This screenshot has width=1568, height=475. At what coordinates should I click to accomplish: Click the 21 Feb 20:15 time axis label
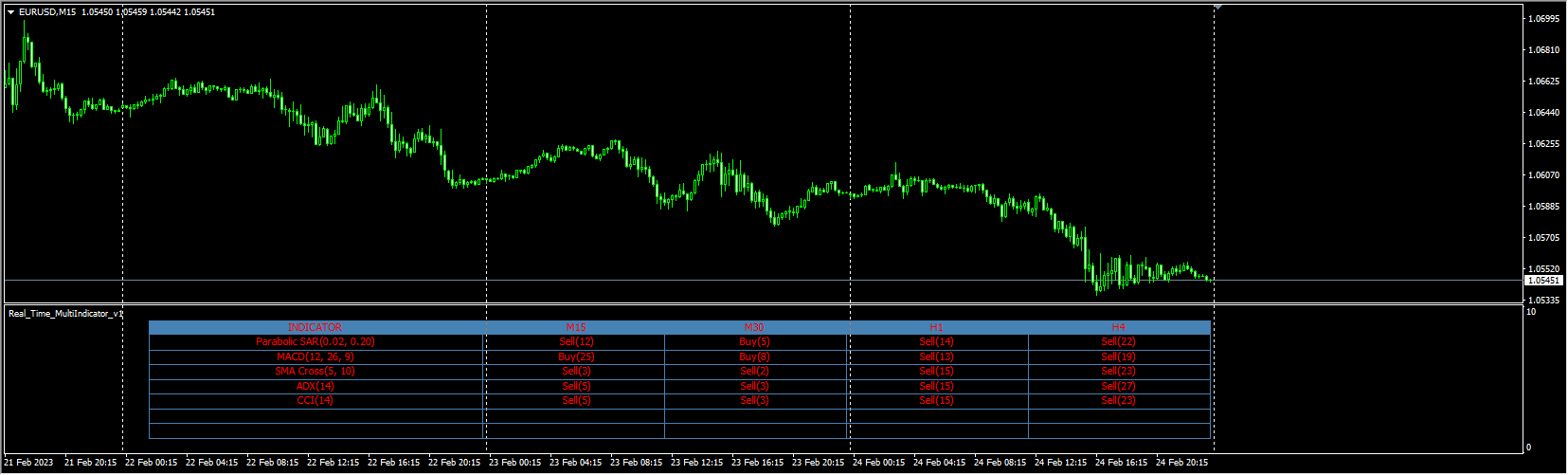(91, 463)
